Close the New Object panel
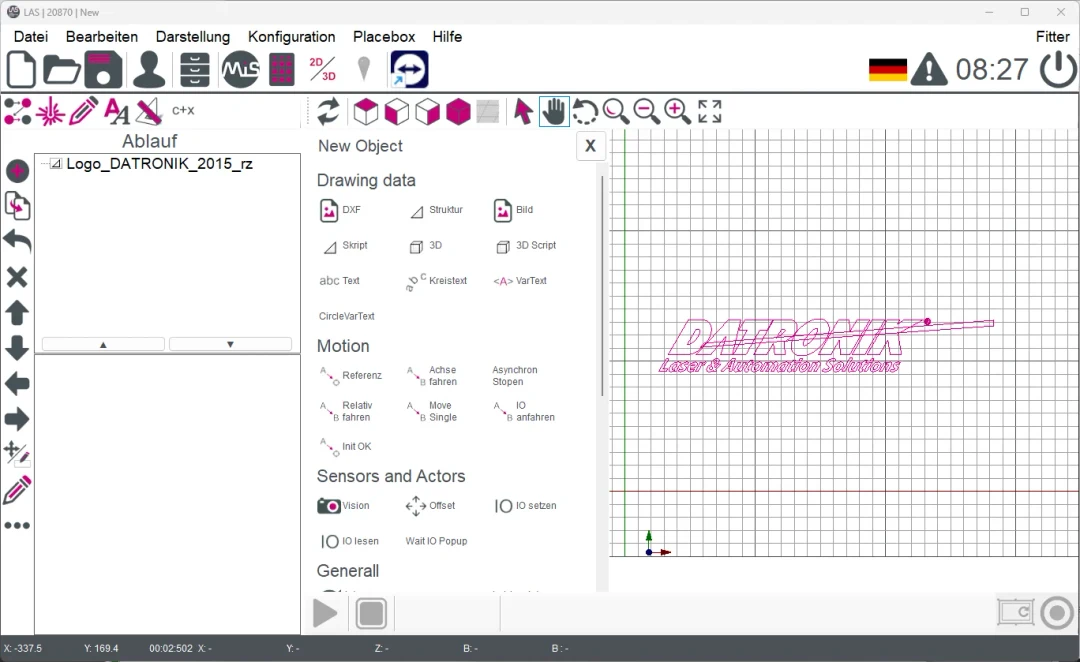 point(590,146)
